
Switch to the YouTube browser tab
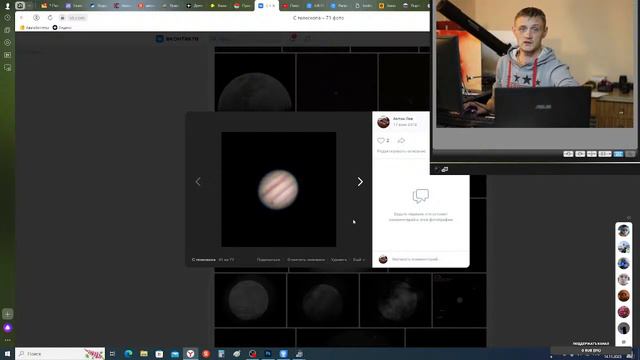click(291, 6)
